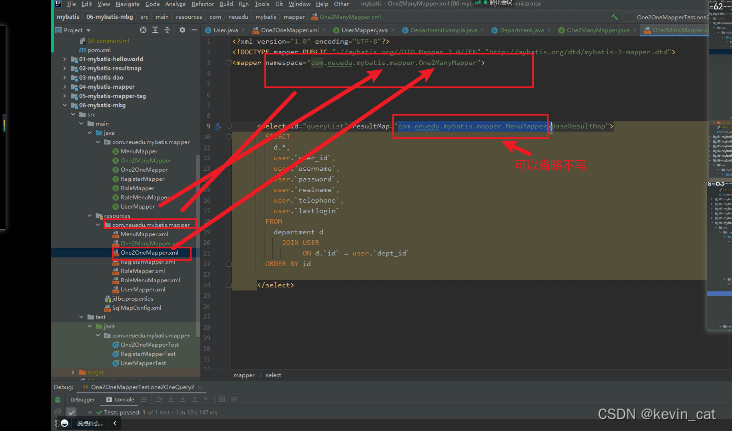
Task: Switch to Console tab in Debug panel
Action: pos(120,400)
